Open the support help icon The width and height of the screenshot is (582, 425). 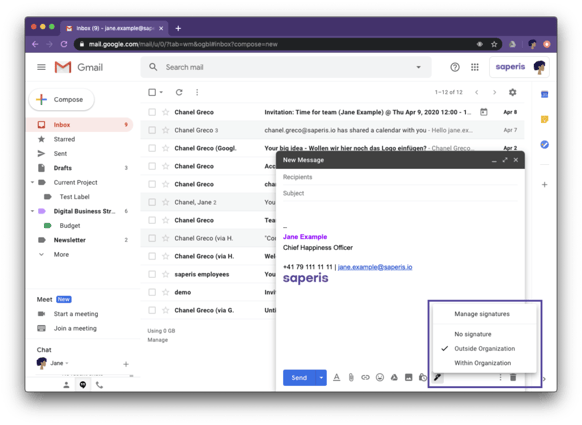pyautogui.click(x=455, y=67)
